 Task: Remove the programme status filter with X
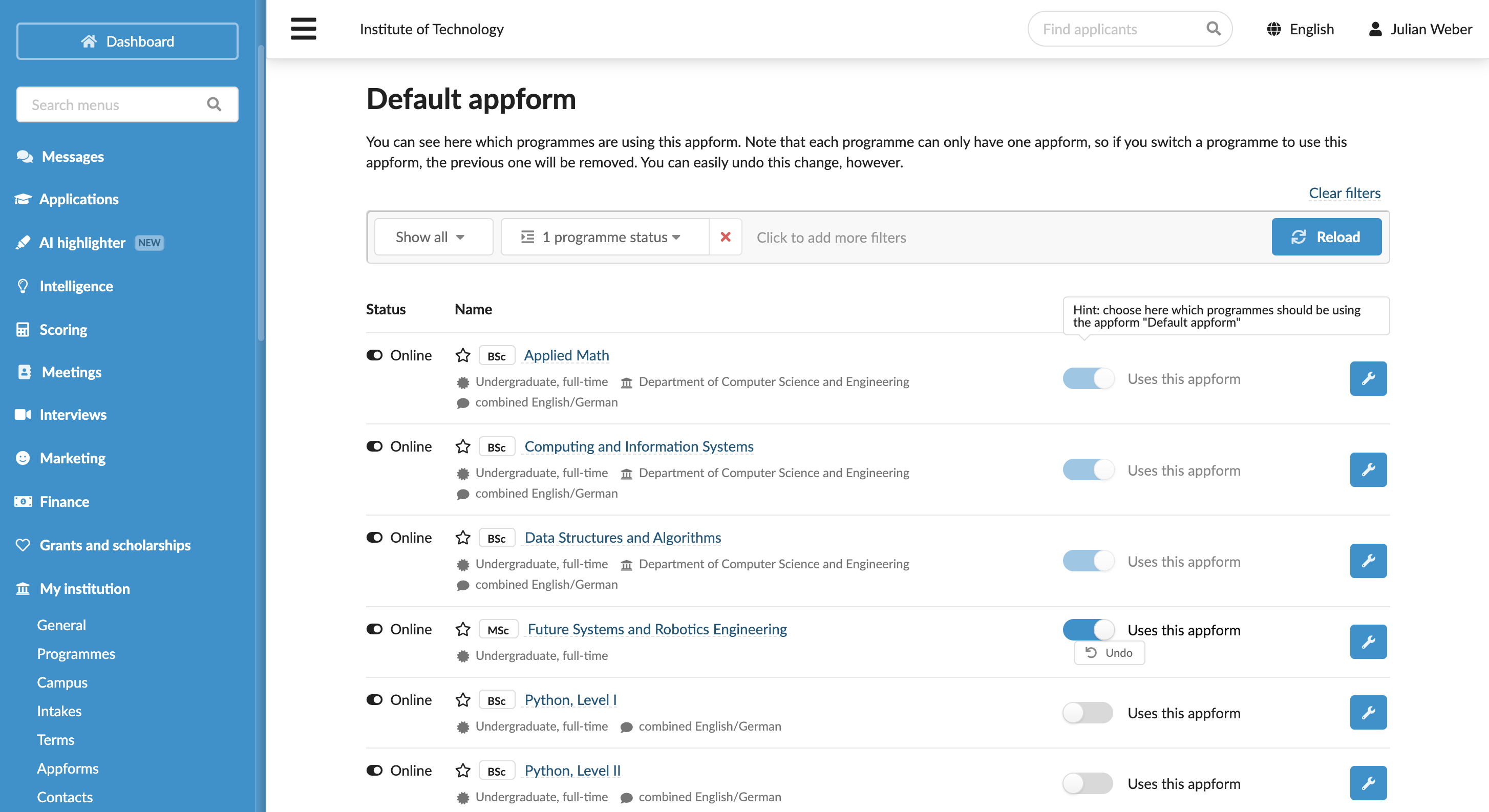point(725,237)
